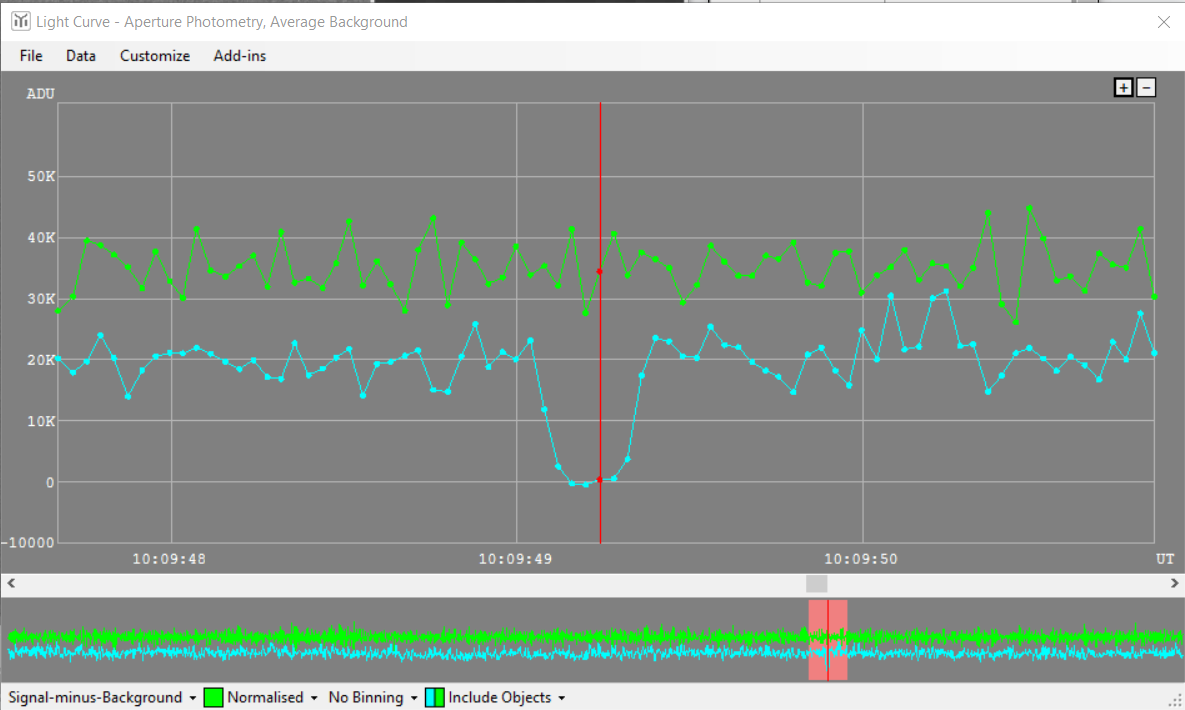Click the plus zoom-in button on chart

pos(1124,88)
